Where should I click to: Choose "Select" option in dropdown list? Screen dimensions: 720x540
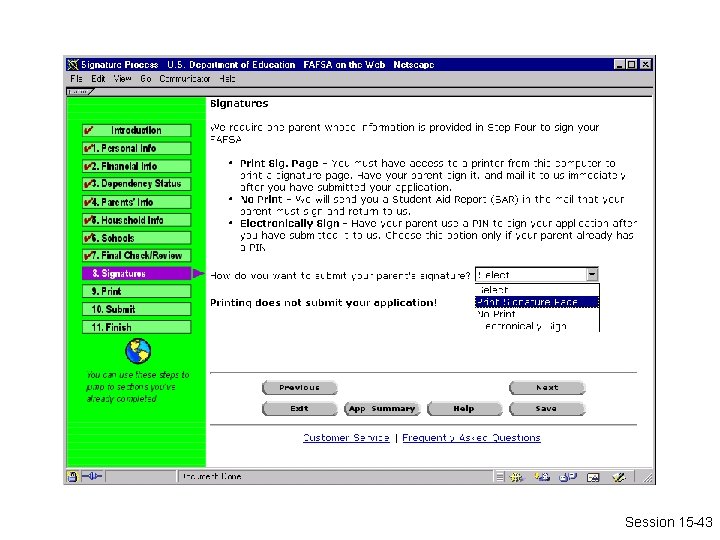click(x=537, y=290)
